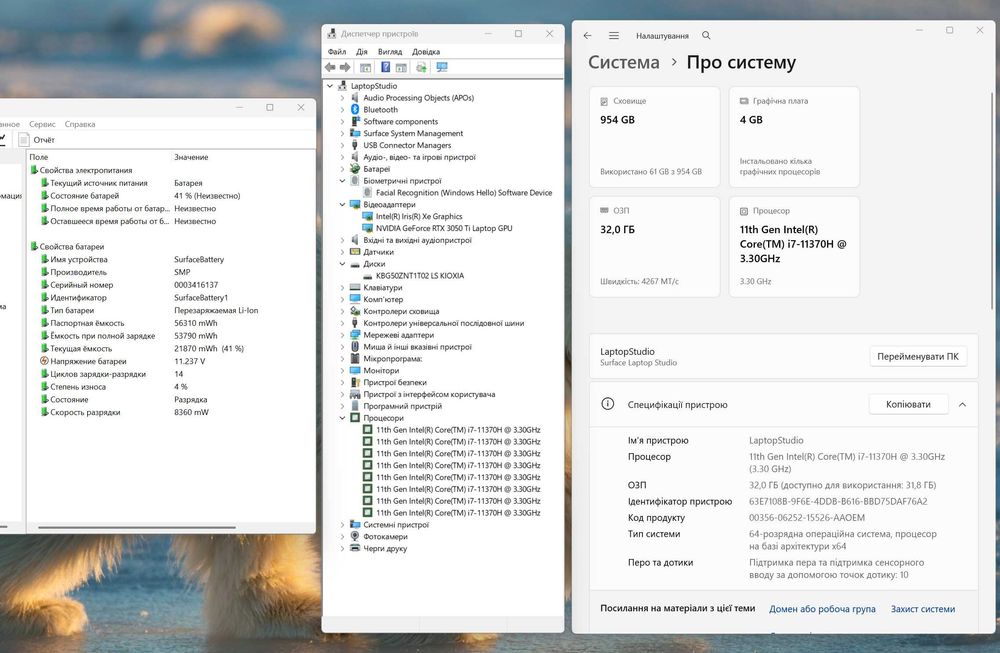Go back using Device Manager's back arrow
This screenshot has height=653, width=1000.
(x=330, y=67)
